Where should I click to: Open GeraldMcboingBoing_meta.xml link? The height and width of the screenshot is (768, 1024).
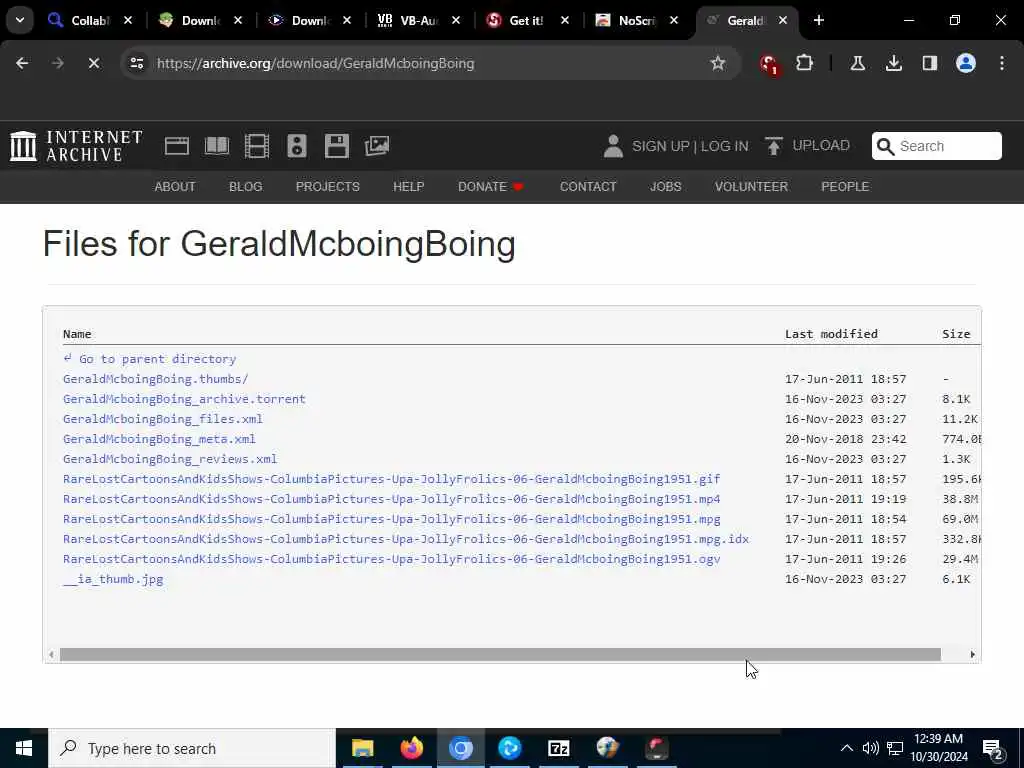click(x=159, y=439)
